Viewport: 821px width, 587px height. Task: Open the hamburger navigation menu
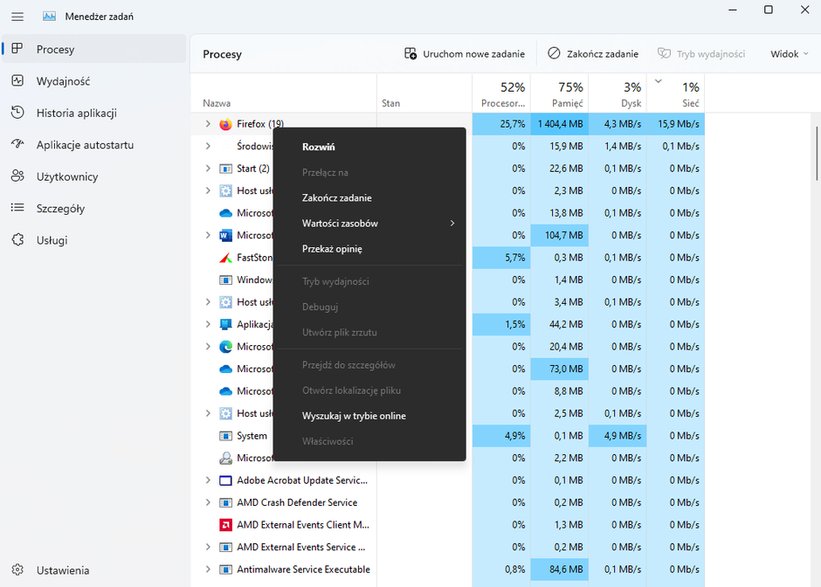pyautogui.click(x=17, y=17)
